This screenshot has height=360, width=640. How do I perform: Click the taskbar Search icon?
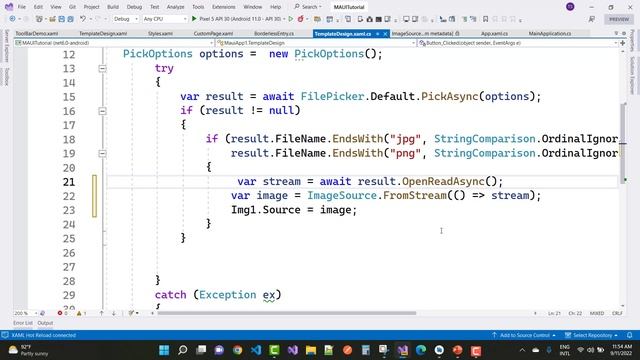coord(182,350)
